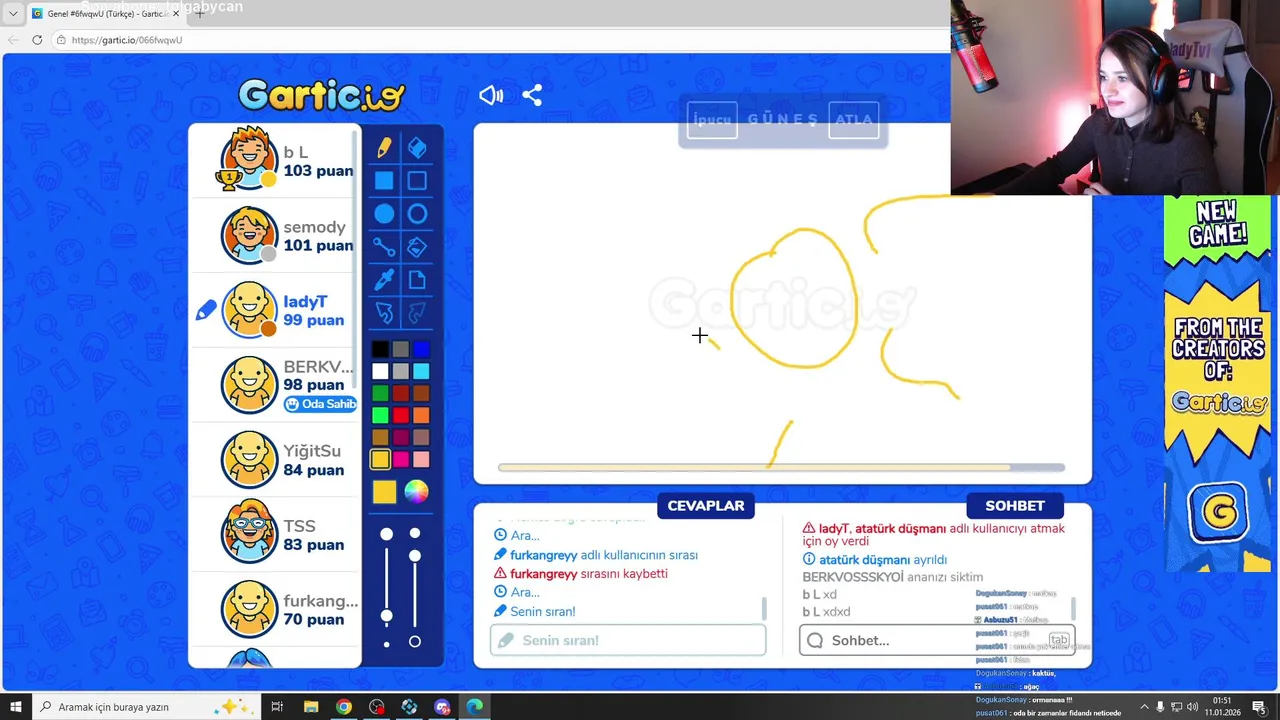
Task: Select player b L in the list
Action: click(x=275, y=161)
